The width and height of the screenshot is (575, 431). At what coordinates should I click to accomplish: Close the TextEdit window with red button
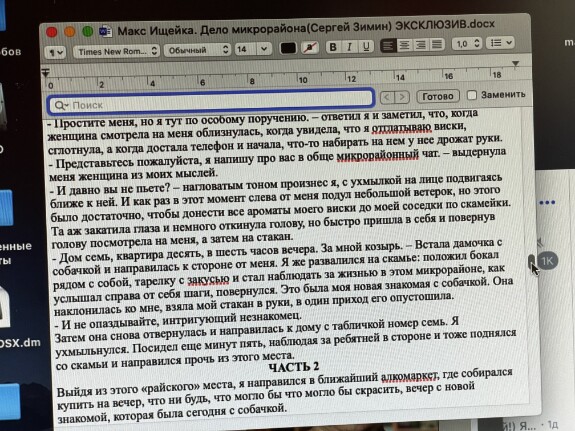coord(52,33)
